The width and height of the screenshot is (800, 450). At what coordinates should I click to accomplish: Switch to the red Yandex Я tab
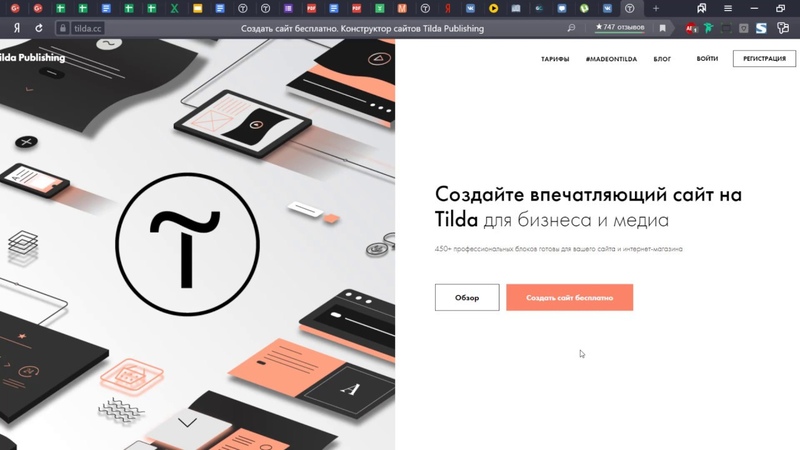coord(447,8)
